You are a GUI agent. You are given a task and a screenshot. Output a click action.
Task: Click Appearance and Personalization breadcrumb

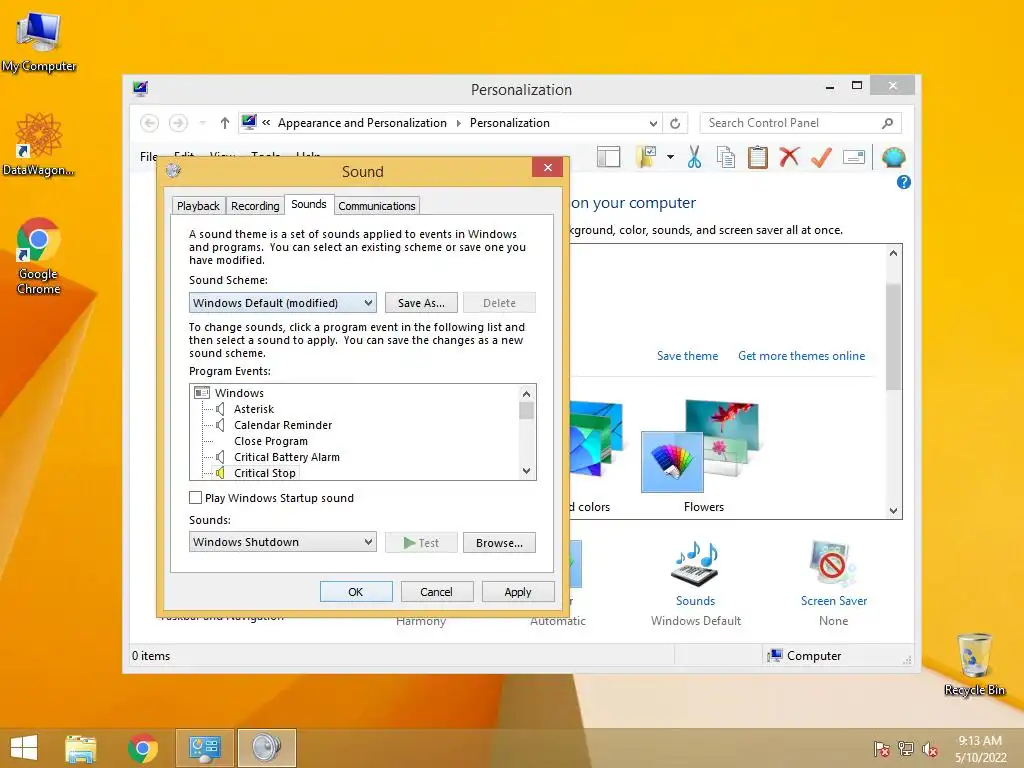point(362,123)
